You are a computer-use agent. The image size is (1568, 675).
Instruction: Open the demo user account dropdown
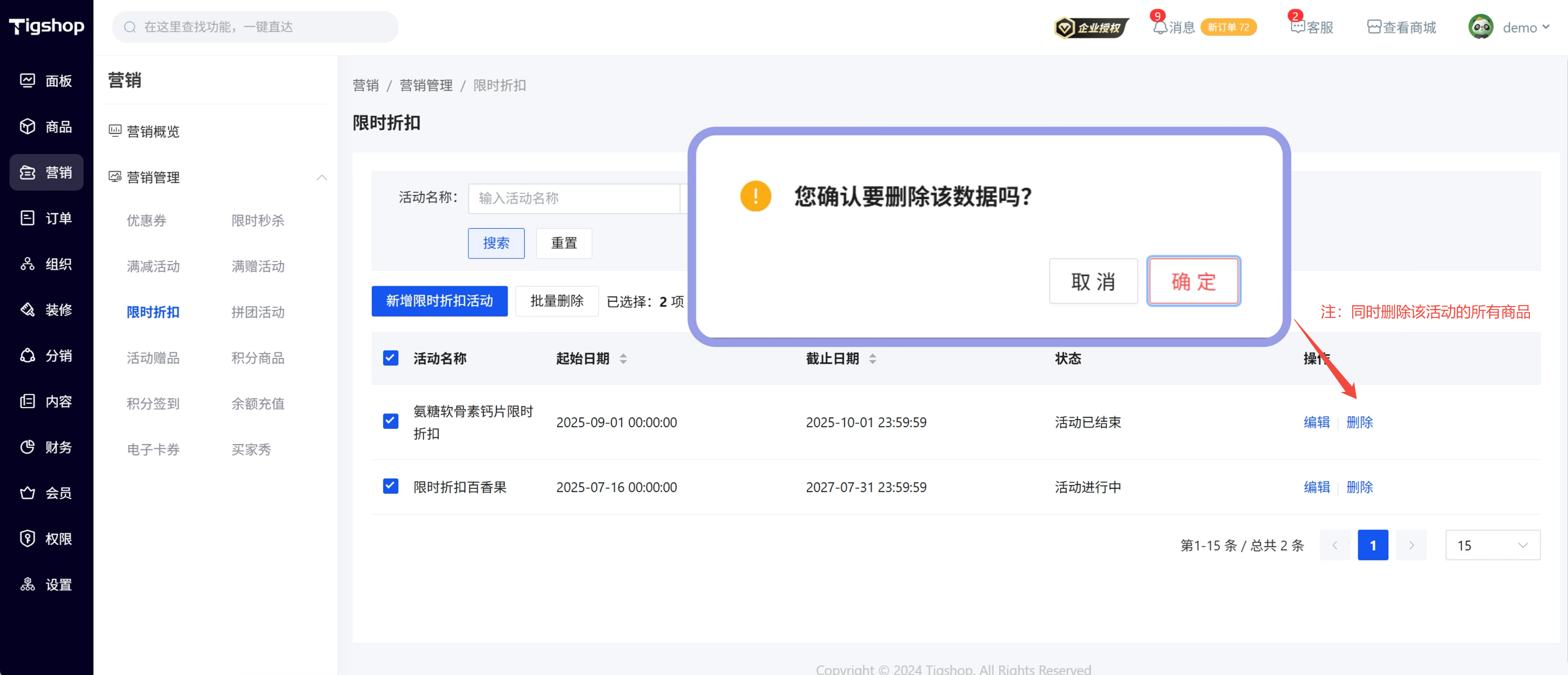(x=1519, y=27)
